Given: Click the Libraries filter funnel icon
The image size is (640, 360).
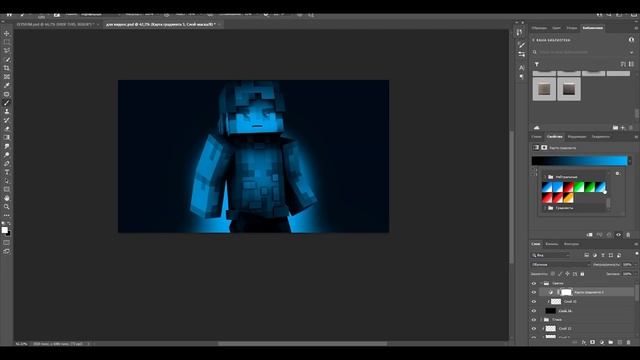Looking at the screenshot, I should pyautogui.click(x=537, y=64).
